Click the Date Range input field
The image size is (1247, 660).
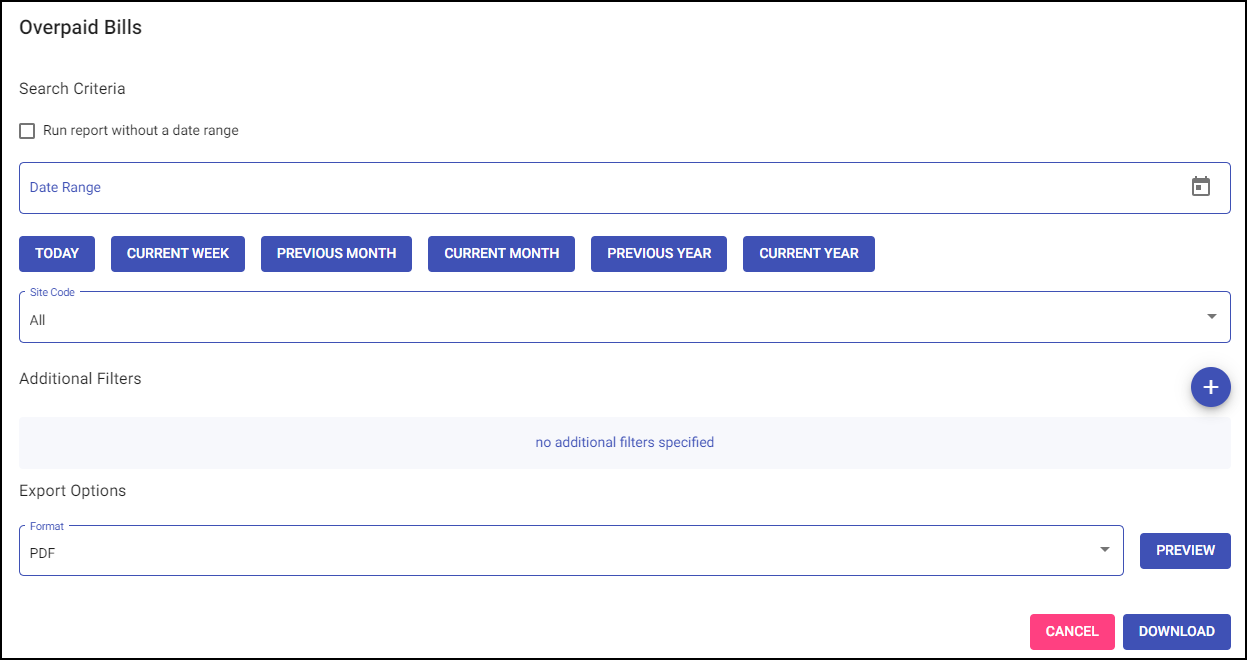(600, 188)
